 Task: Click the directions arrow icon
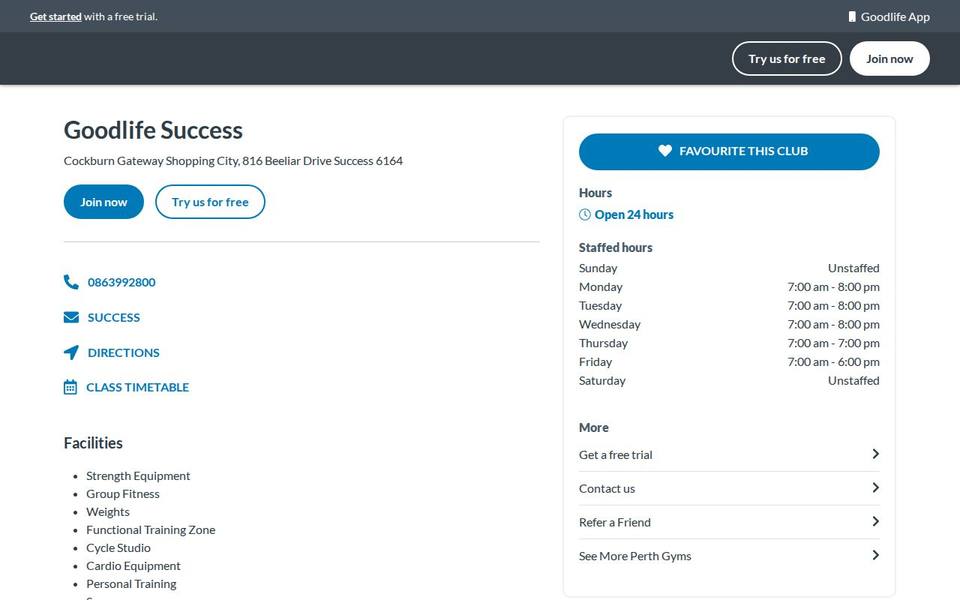[x=71, y=353]
